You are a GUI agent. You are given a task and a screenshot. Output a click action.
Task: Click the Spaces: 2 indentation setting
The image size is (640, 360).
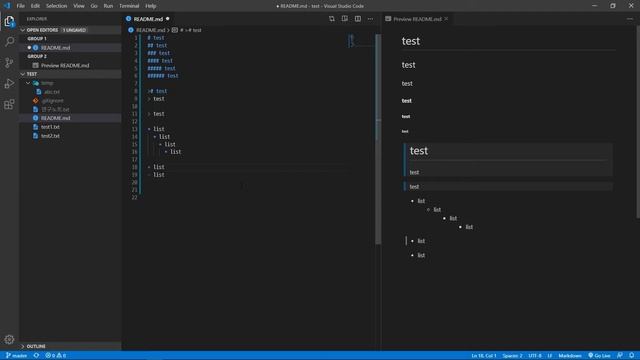[x=512, y=356]
